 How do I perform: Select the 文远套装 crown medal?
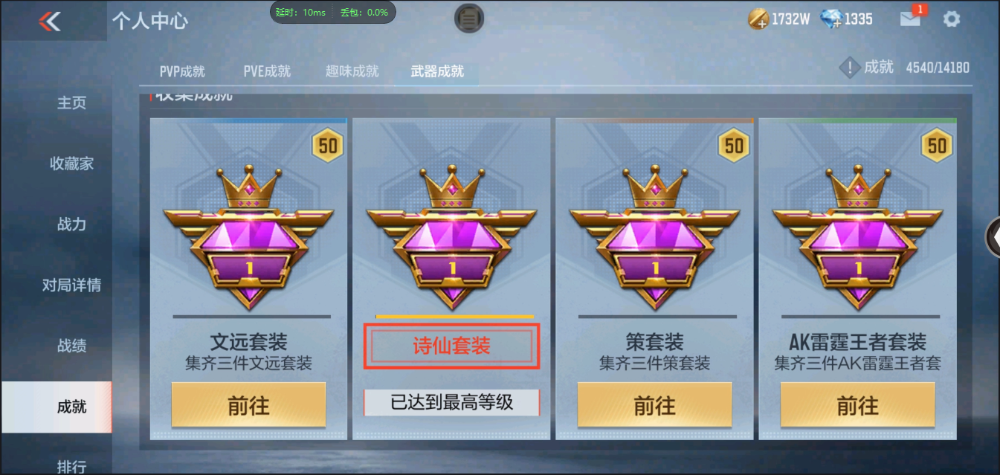point(249,237)
